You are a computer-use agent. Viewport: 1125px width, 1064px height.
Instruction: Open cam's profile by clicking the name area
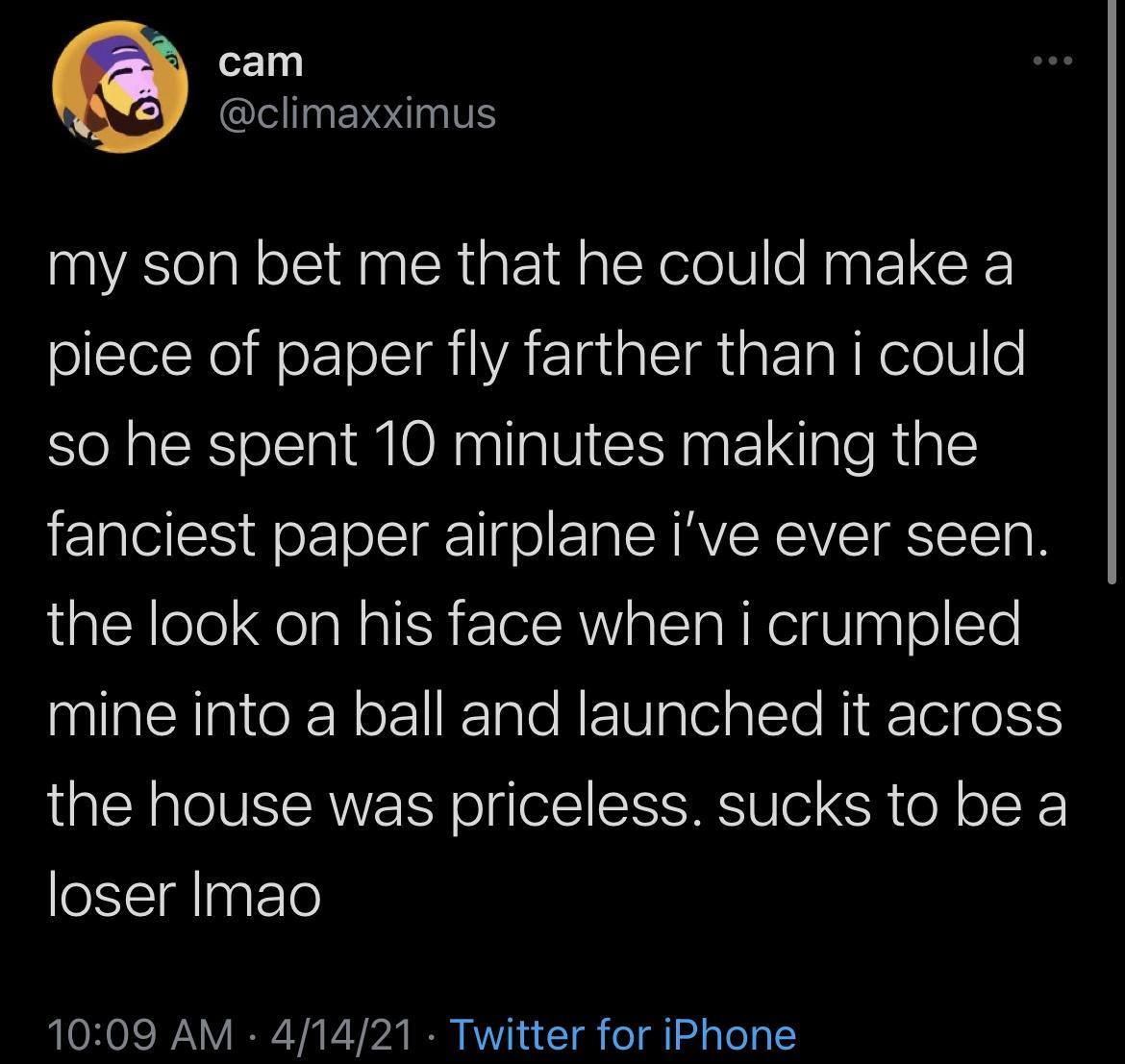pyautogui.click(x=260, y=61)
